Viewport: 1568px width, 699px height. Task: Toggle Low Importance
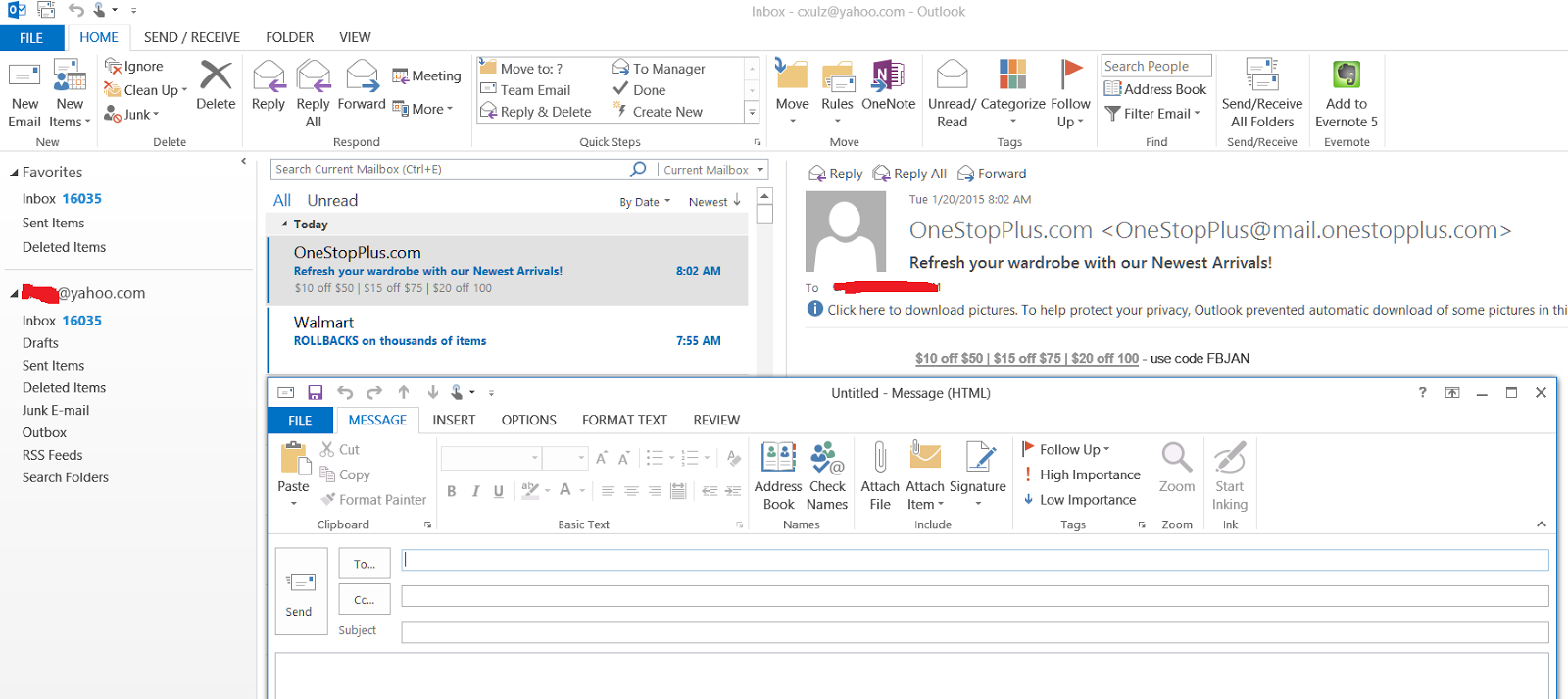[1080, 500]
